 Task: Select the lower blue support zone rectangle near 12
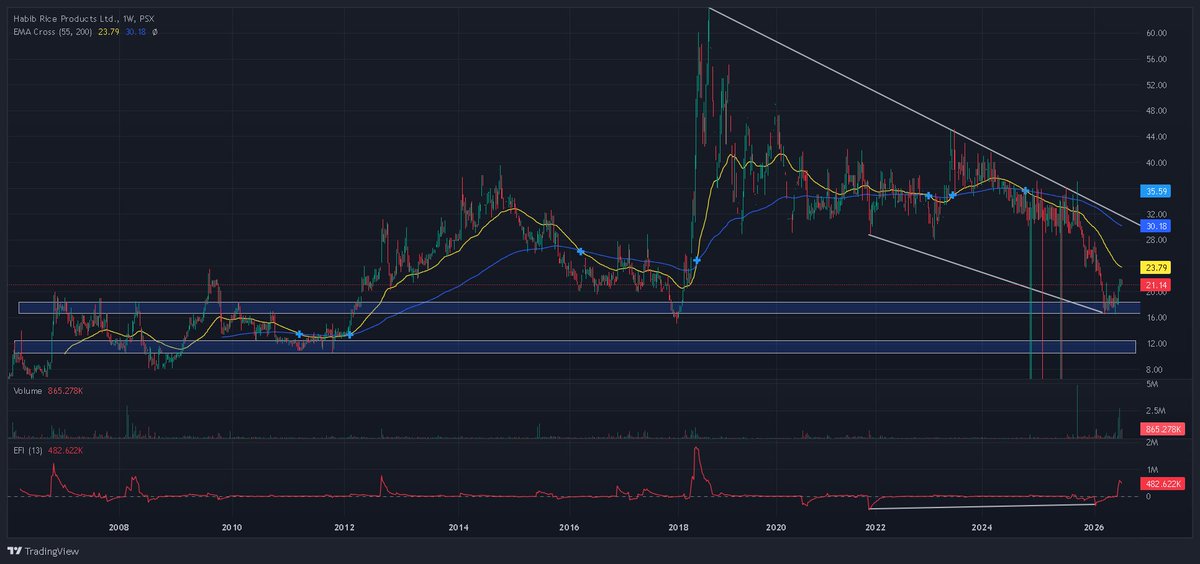click(x=575, y=346)
